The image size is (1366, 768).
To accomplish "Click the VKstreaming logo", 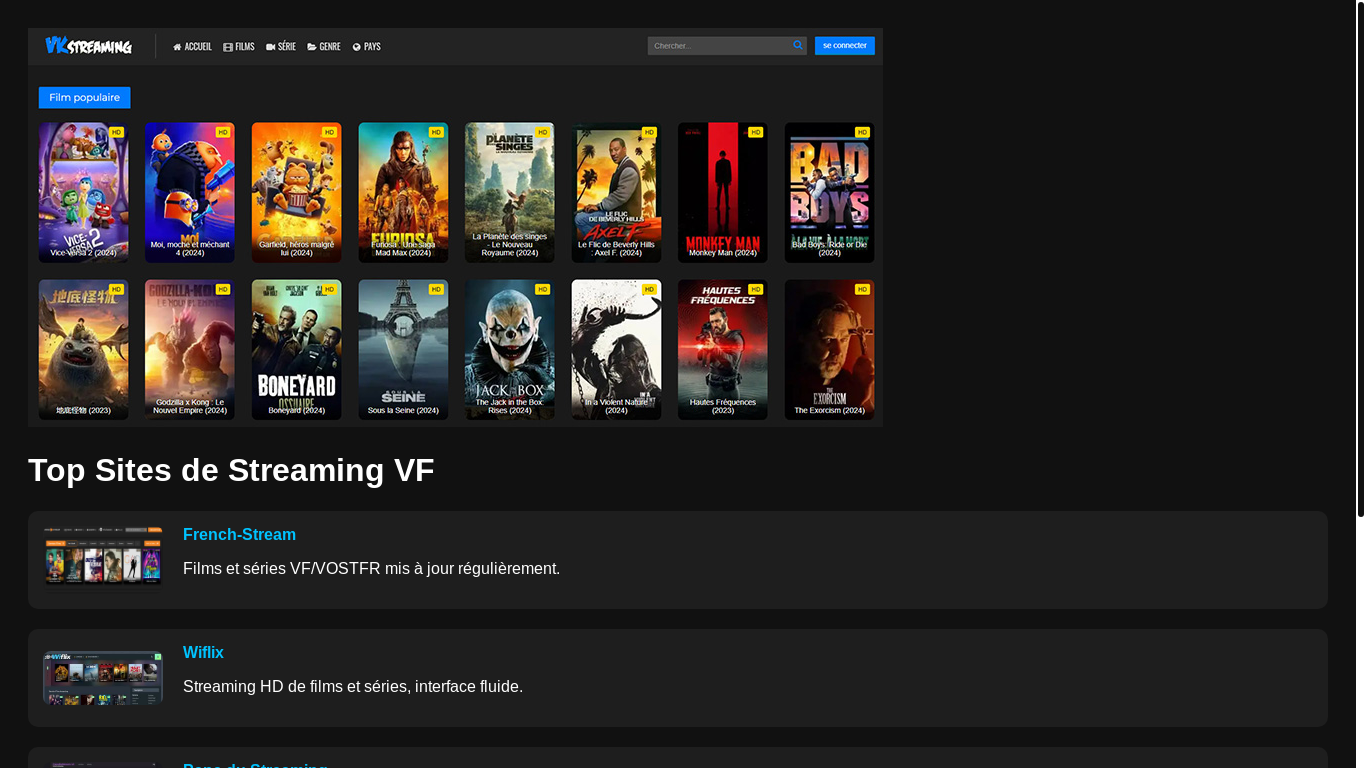I will click(x=88, y=46).
